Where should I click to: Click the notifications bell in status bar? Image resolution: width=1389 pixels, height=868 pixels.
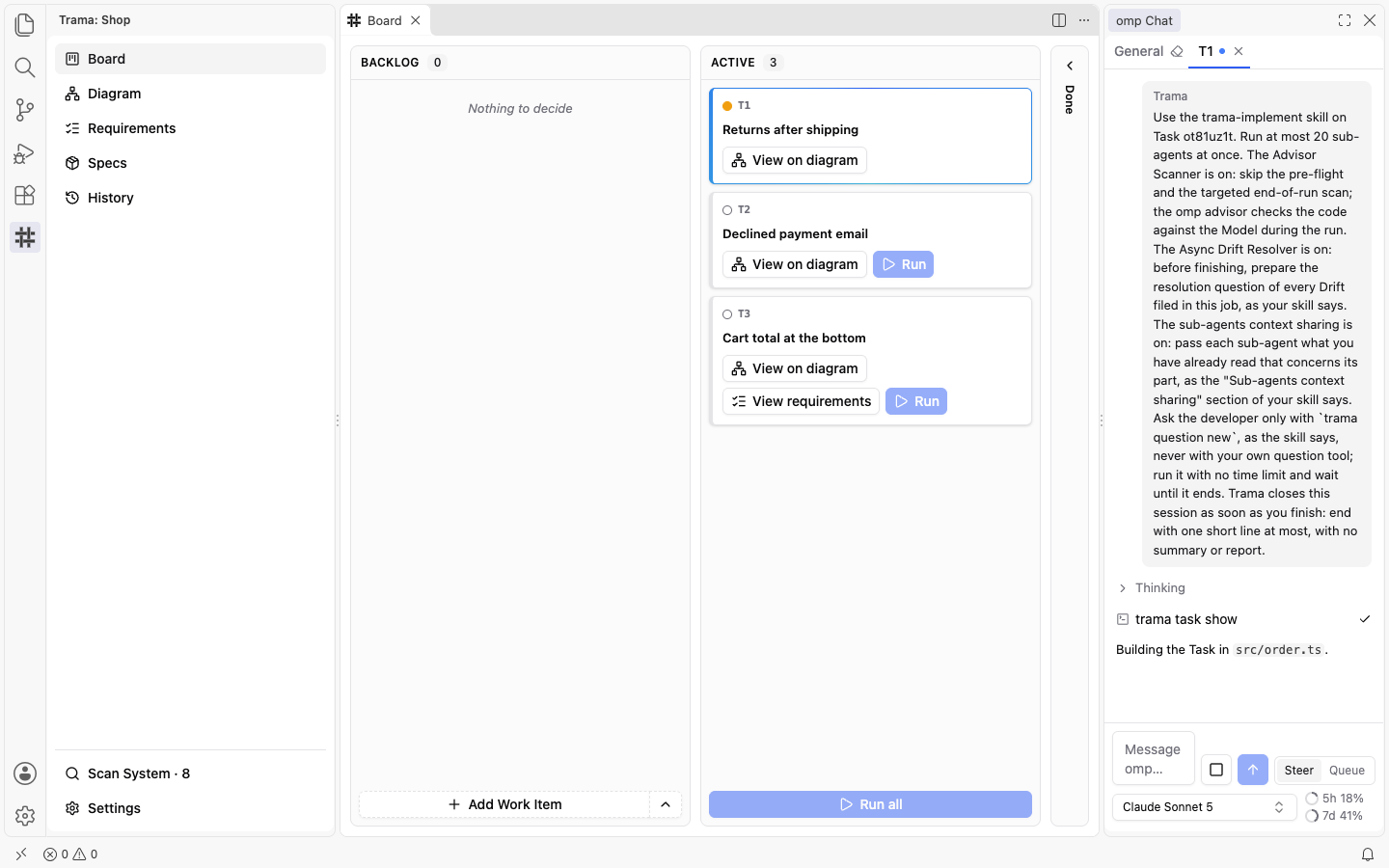[x=1368, y=854]
